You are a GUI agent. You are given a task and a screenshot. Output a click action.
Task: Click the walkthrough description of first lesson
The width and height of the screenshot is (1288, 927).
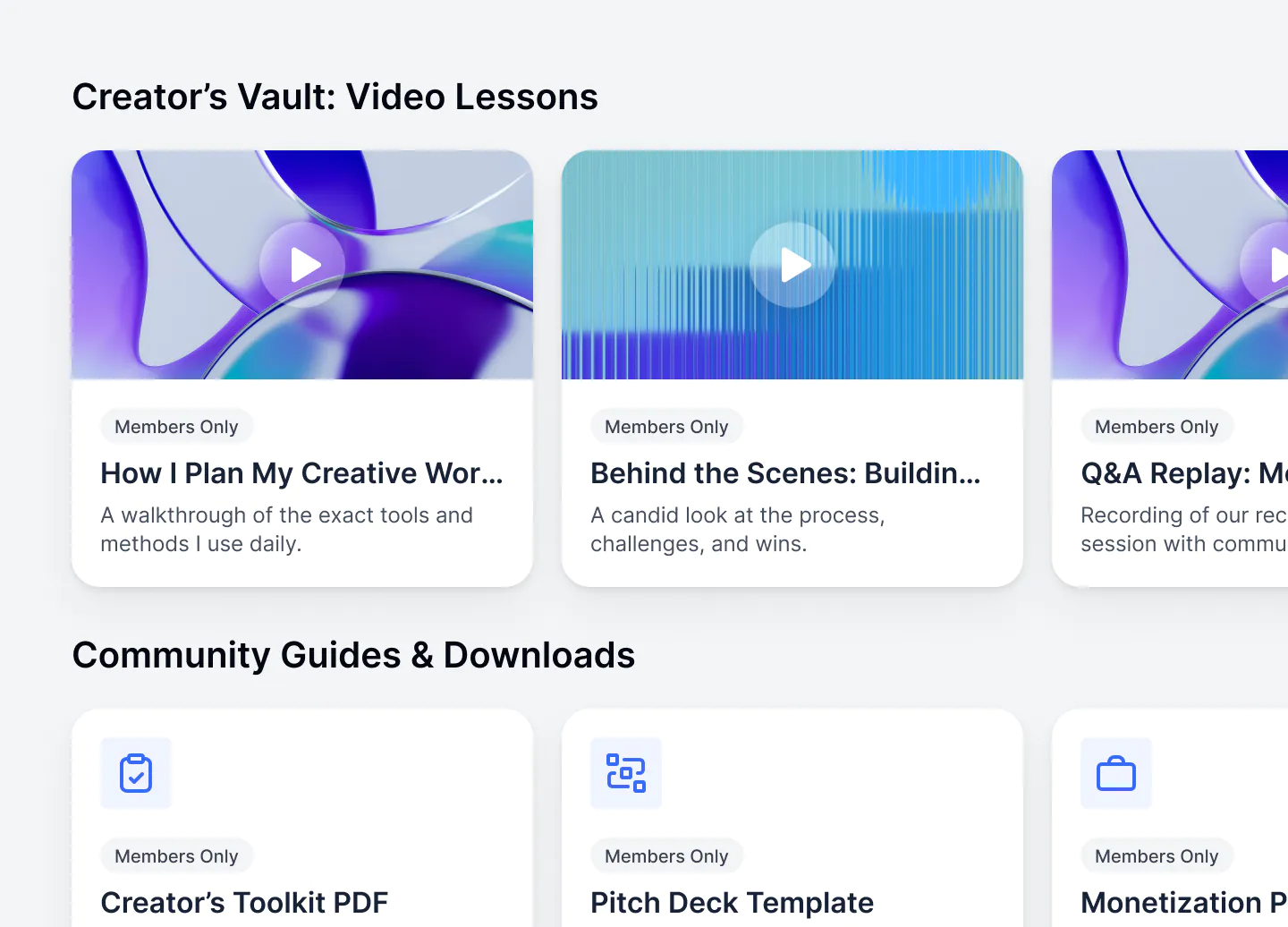pos(286,530)
